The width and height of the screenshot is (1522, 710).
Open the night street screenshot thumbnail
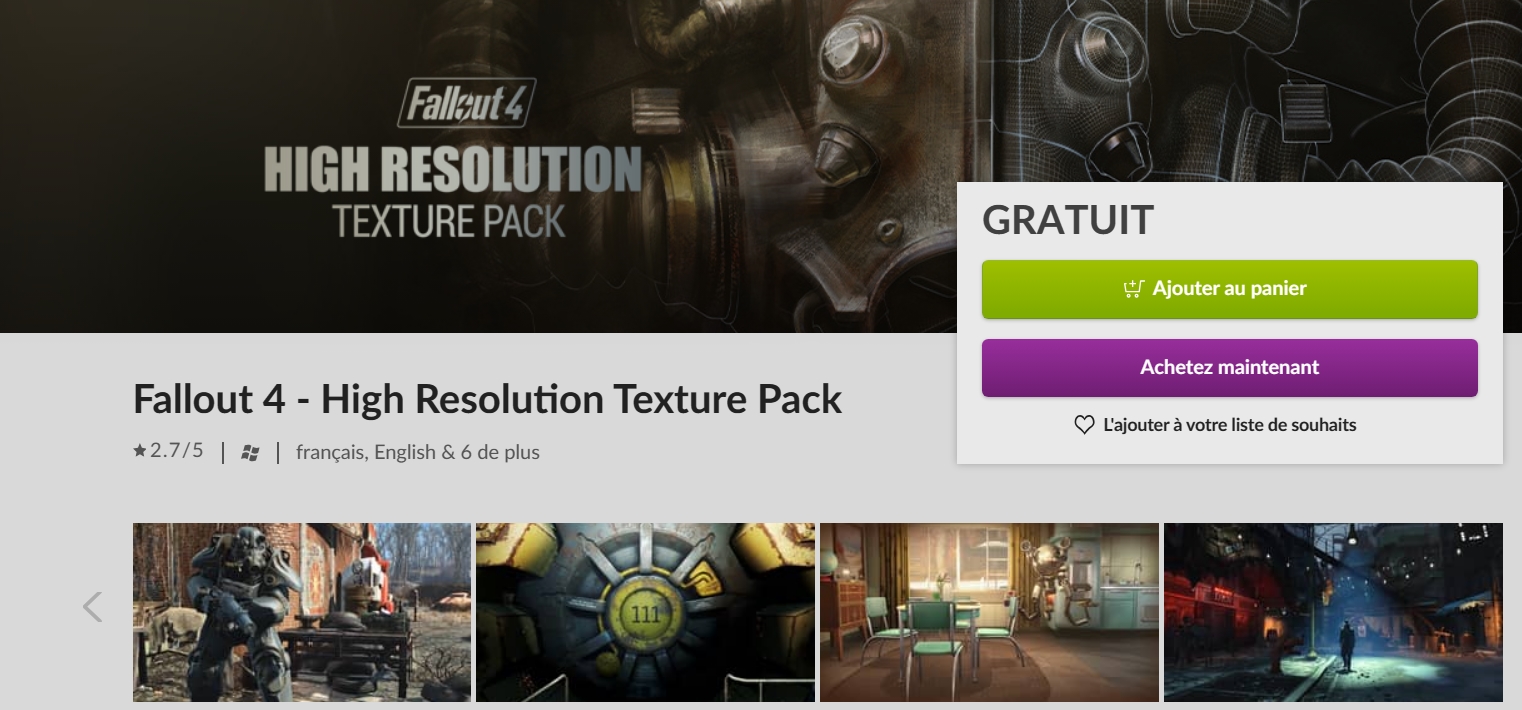tap(1333, 612)
